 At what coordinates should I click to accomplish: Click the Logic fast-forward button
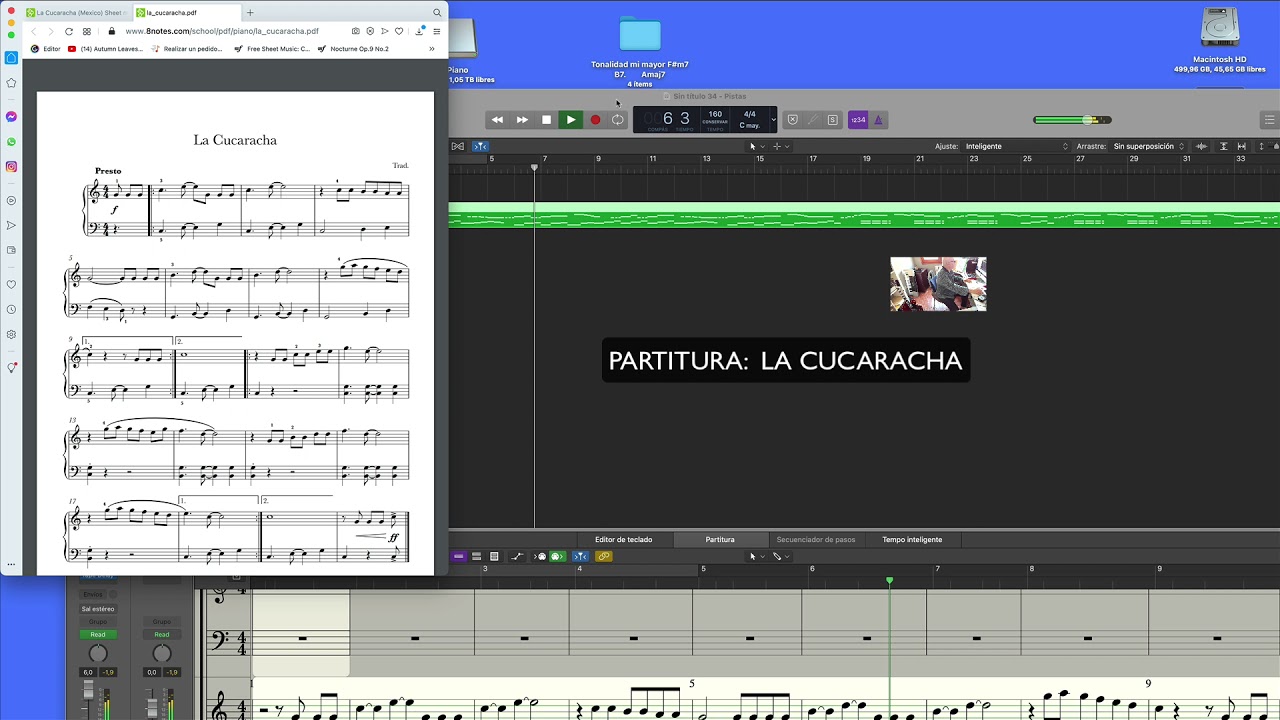tap(522, 120)
